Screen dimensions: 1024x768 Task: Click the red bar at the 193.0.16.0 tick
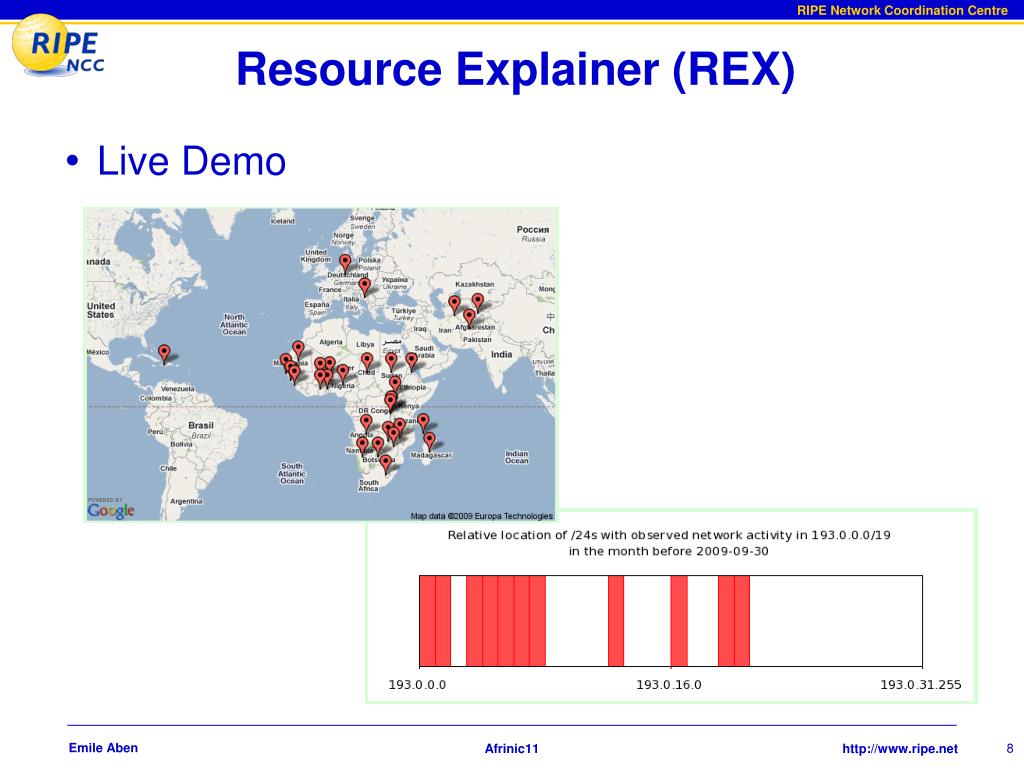[x=679, y=621]
